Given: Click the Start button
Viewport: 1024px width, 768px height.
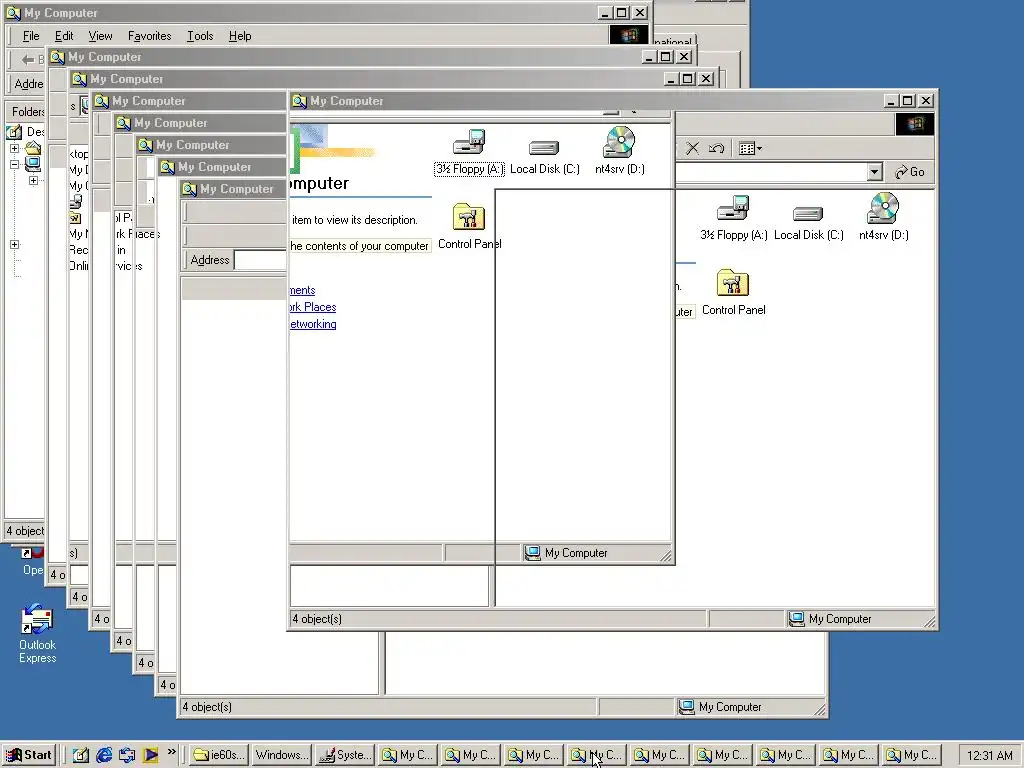Looking at the screenshot, I should 29,755.
